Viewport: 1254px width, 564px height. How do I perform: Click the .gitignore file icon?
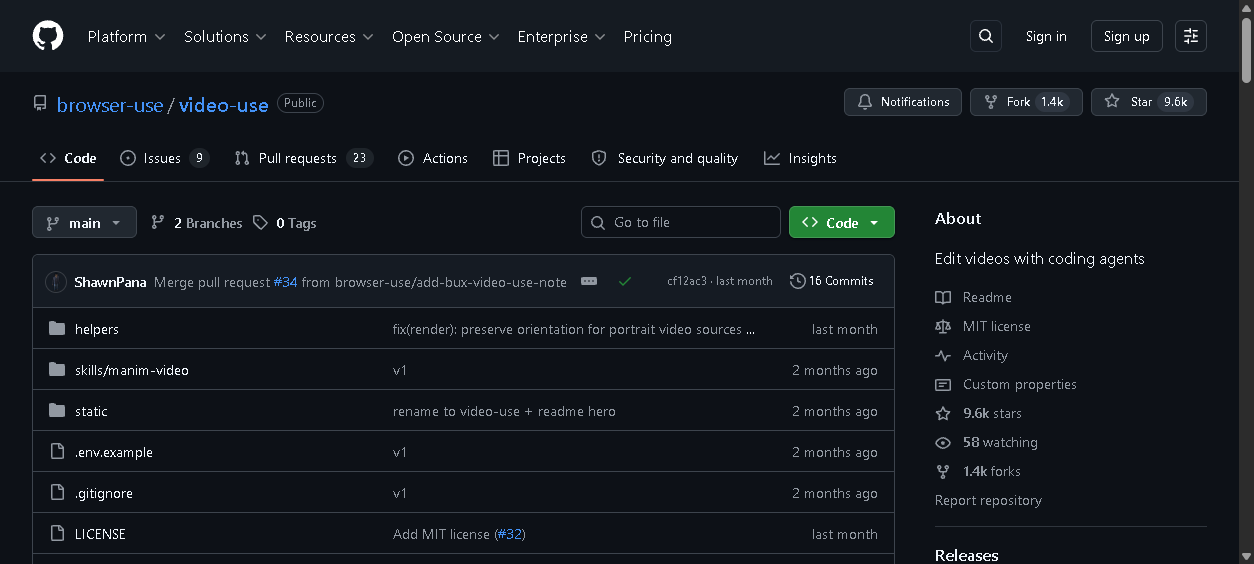(x=57, y=493)
